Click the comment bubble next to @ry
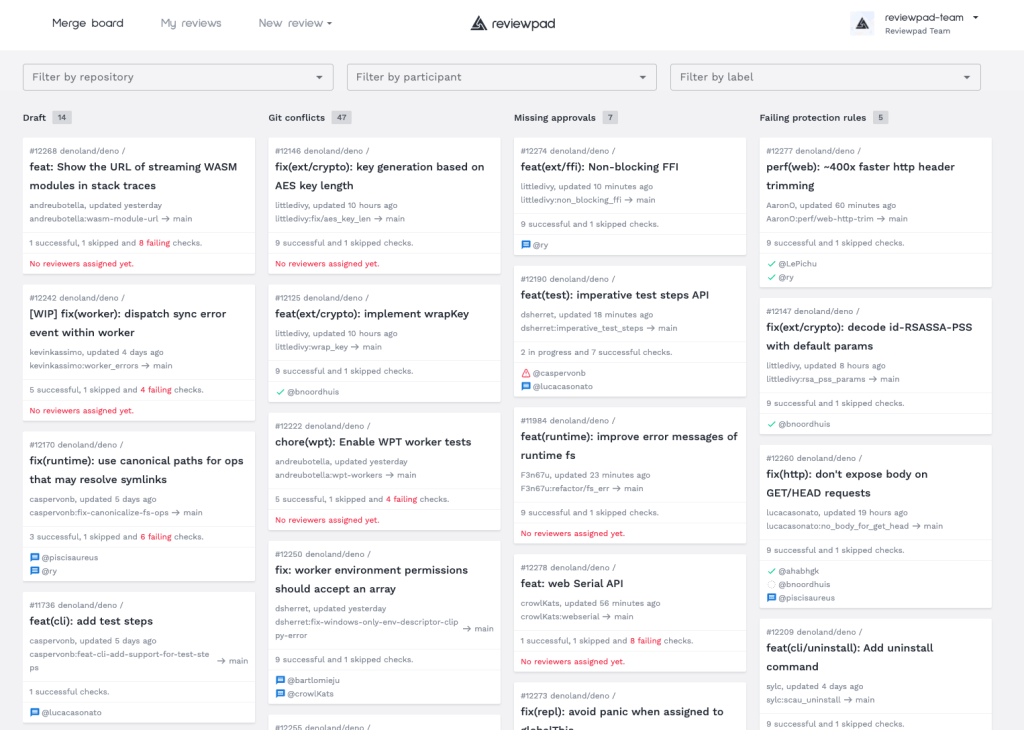The image size is (1024, 730). coord(525,244)
